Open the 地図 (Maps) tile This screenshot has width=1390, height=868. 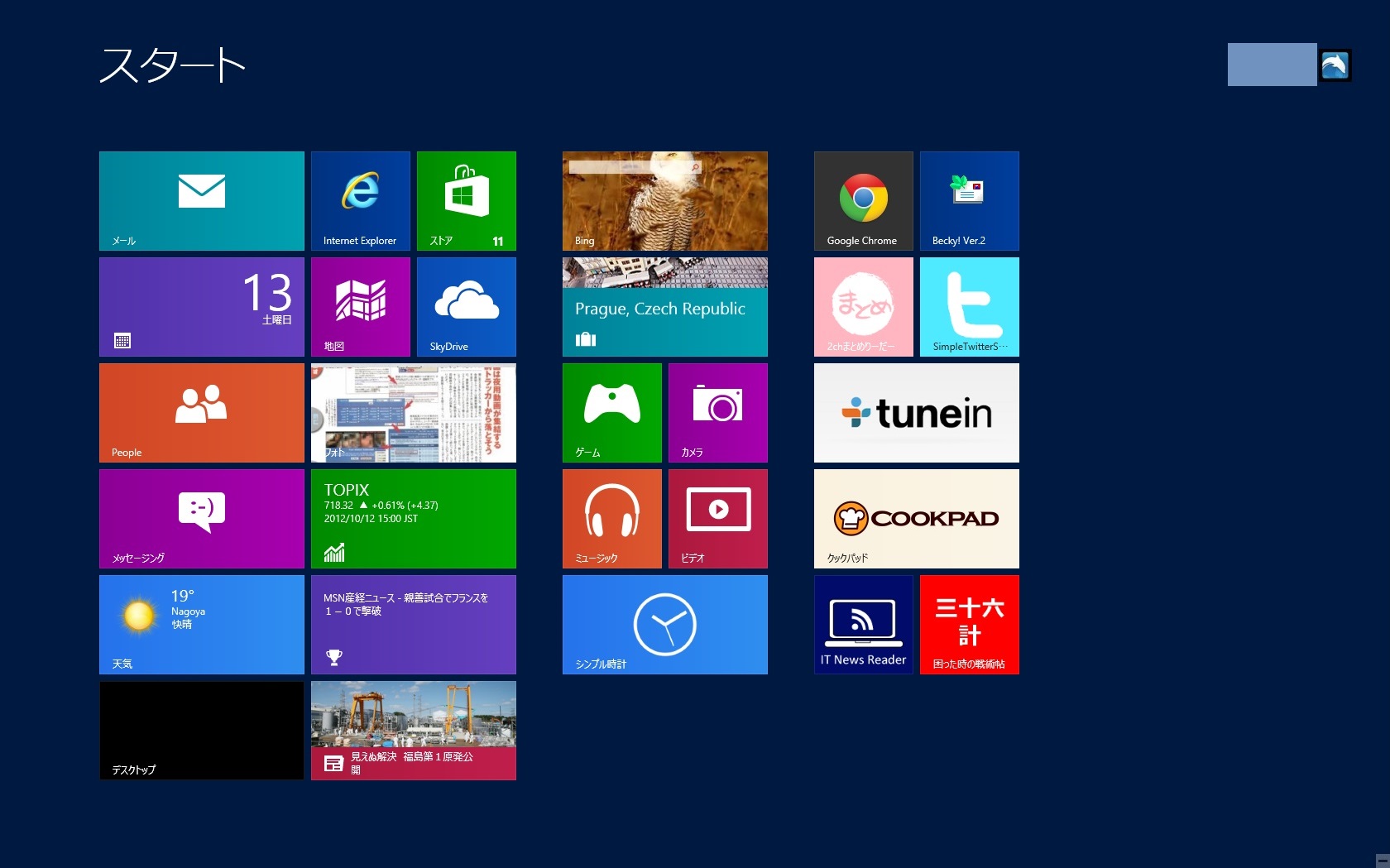(x=361, y=307)
